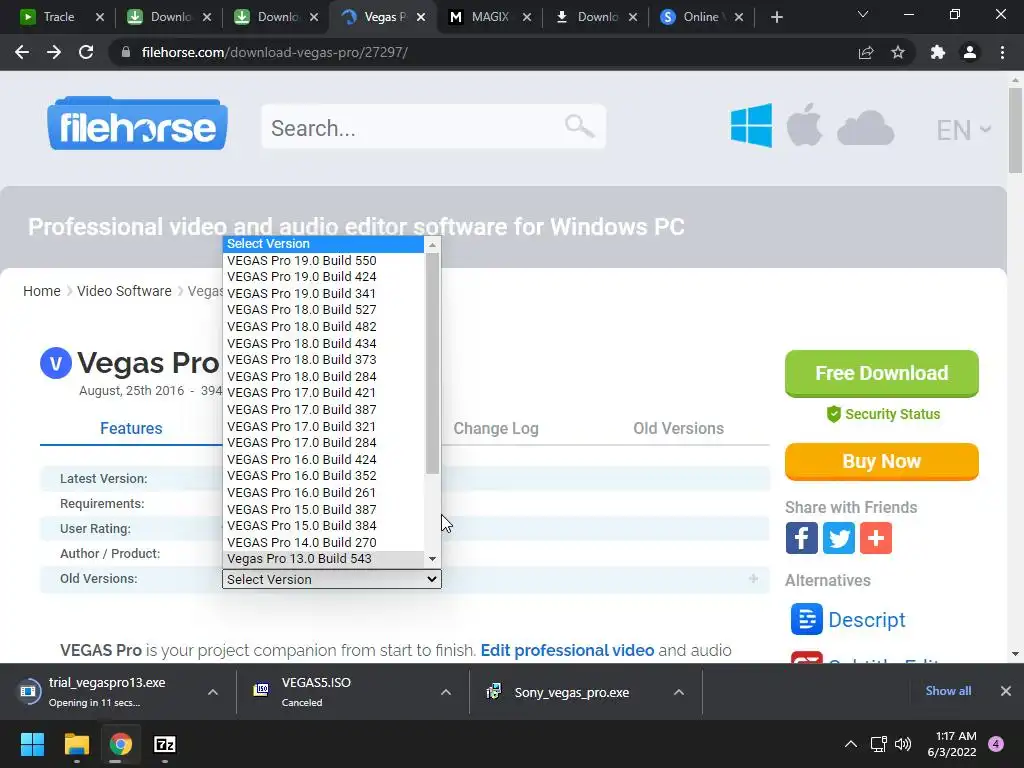Click the Free Download button
1024x768 pixels.
coord(882,374)
